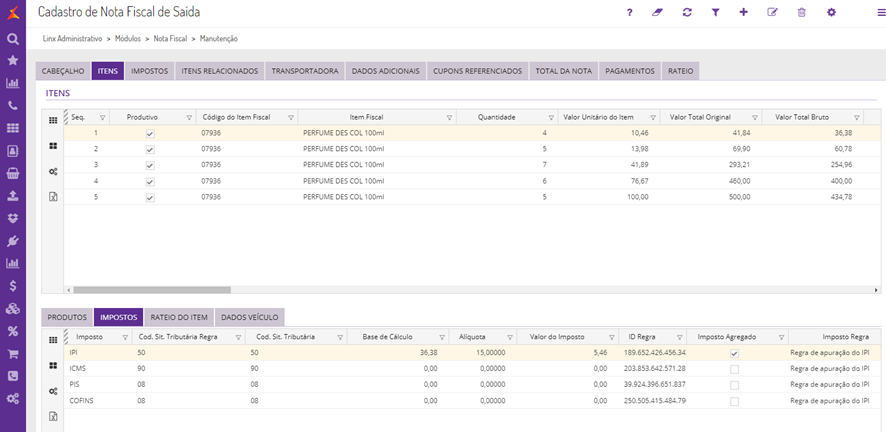Click the eraser clear icon
The image size is (886, 432).
[x=657, y=13]
